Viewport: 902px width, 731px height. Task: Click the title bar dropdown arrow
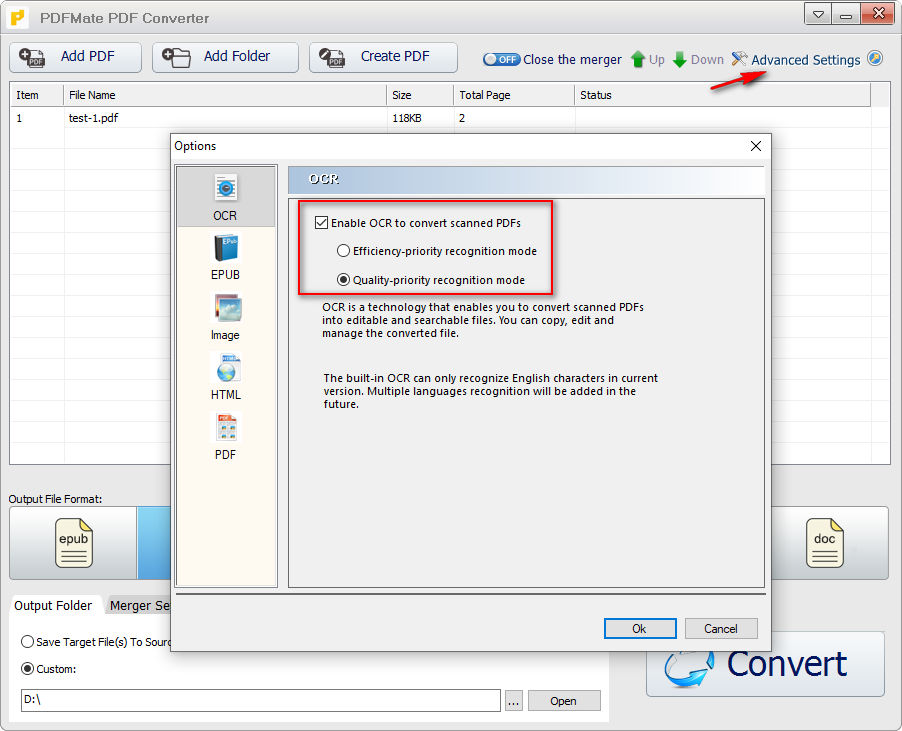(816, 14)
